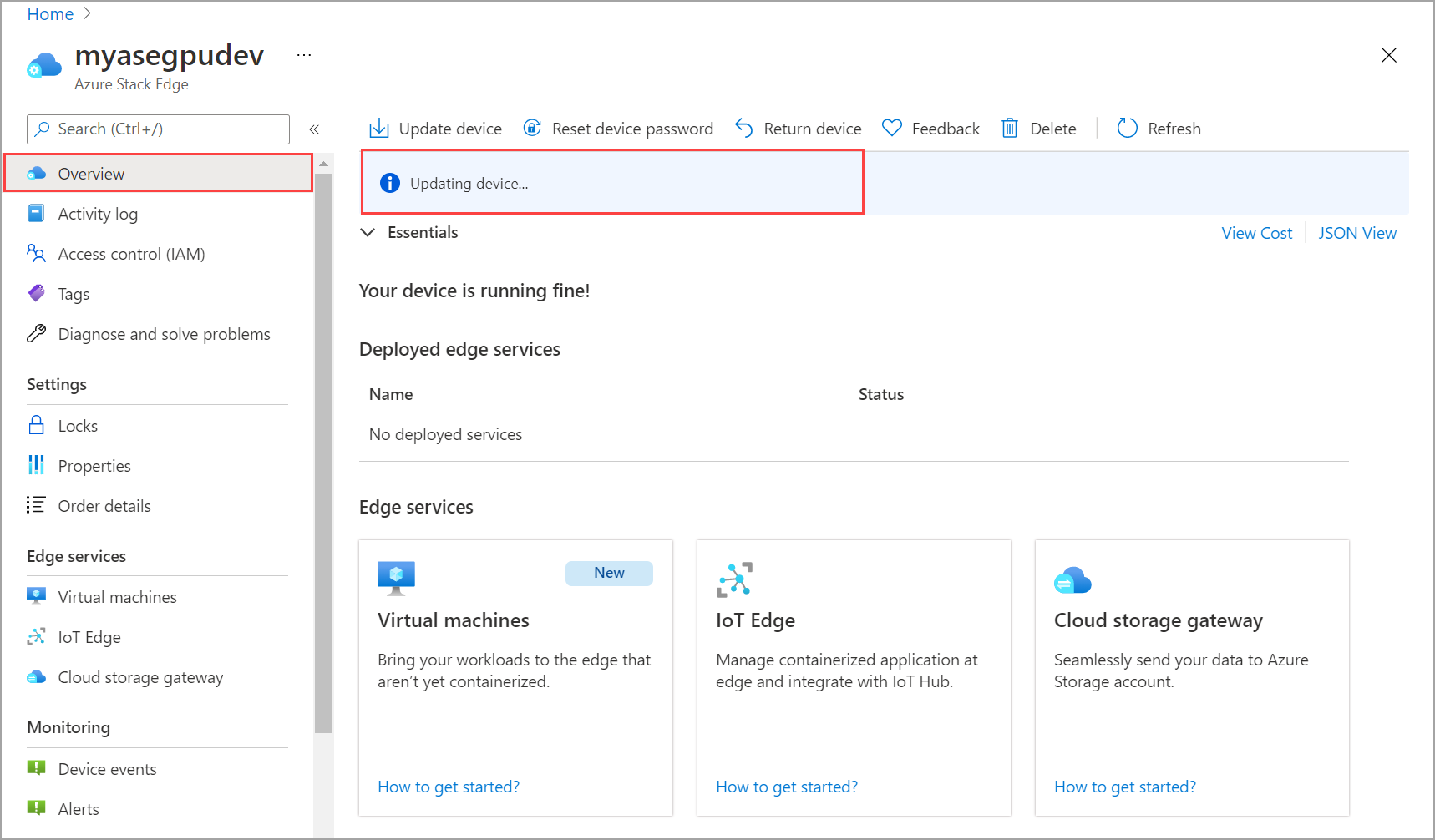Collapse the Essentials section chevron
The height and width of the screenshot is (840, 1435).
(x=368, y=232)
